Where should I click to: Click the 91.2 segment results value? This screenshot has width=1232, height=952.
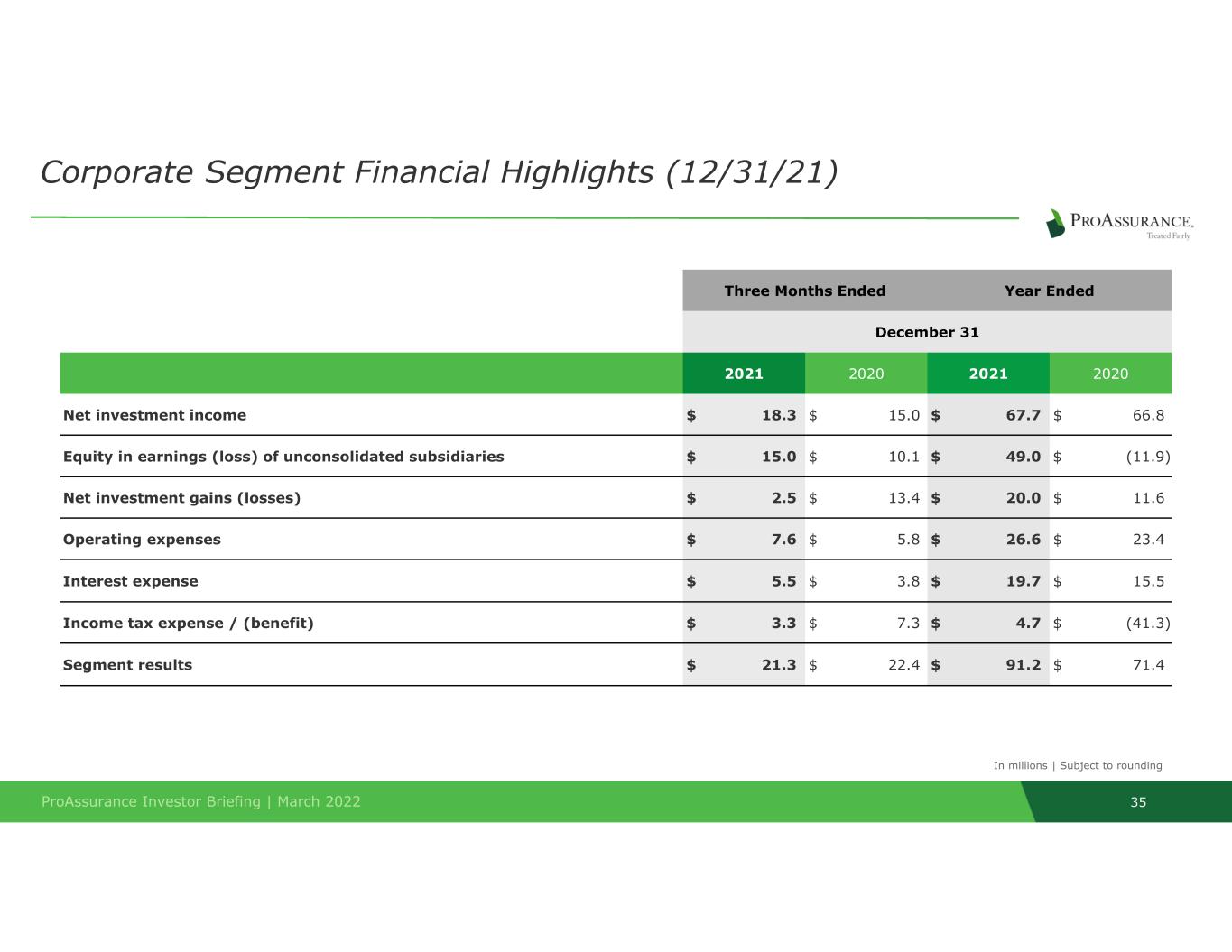1023,665
